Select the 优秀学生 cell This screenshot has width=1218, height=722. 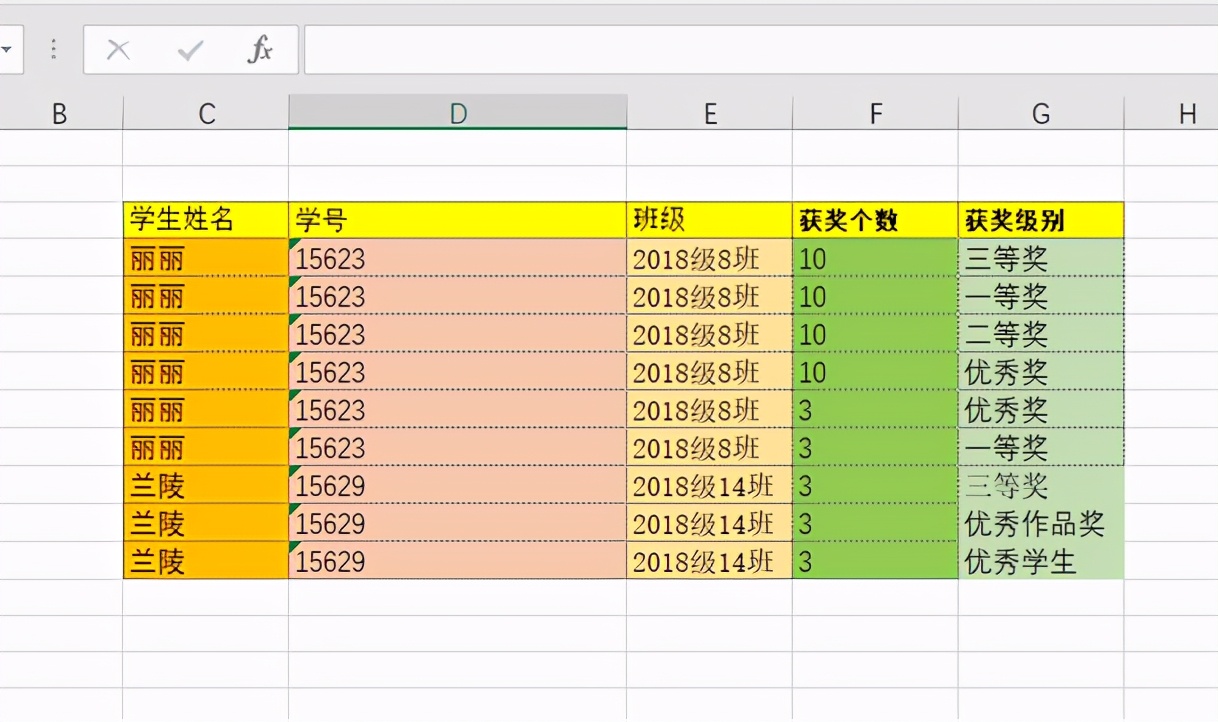(x=1041, y=561)
